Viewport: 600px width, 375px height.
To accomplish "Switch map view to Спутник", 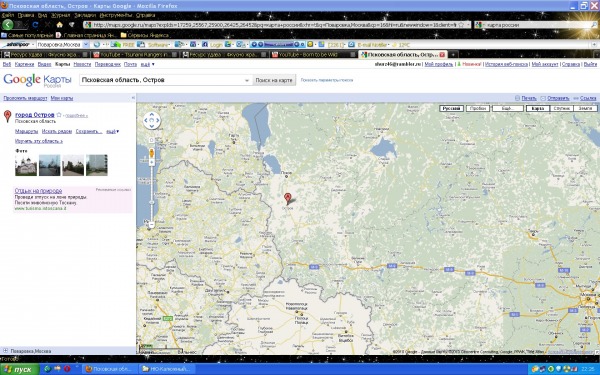I will click(x=561, y=109).
